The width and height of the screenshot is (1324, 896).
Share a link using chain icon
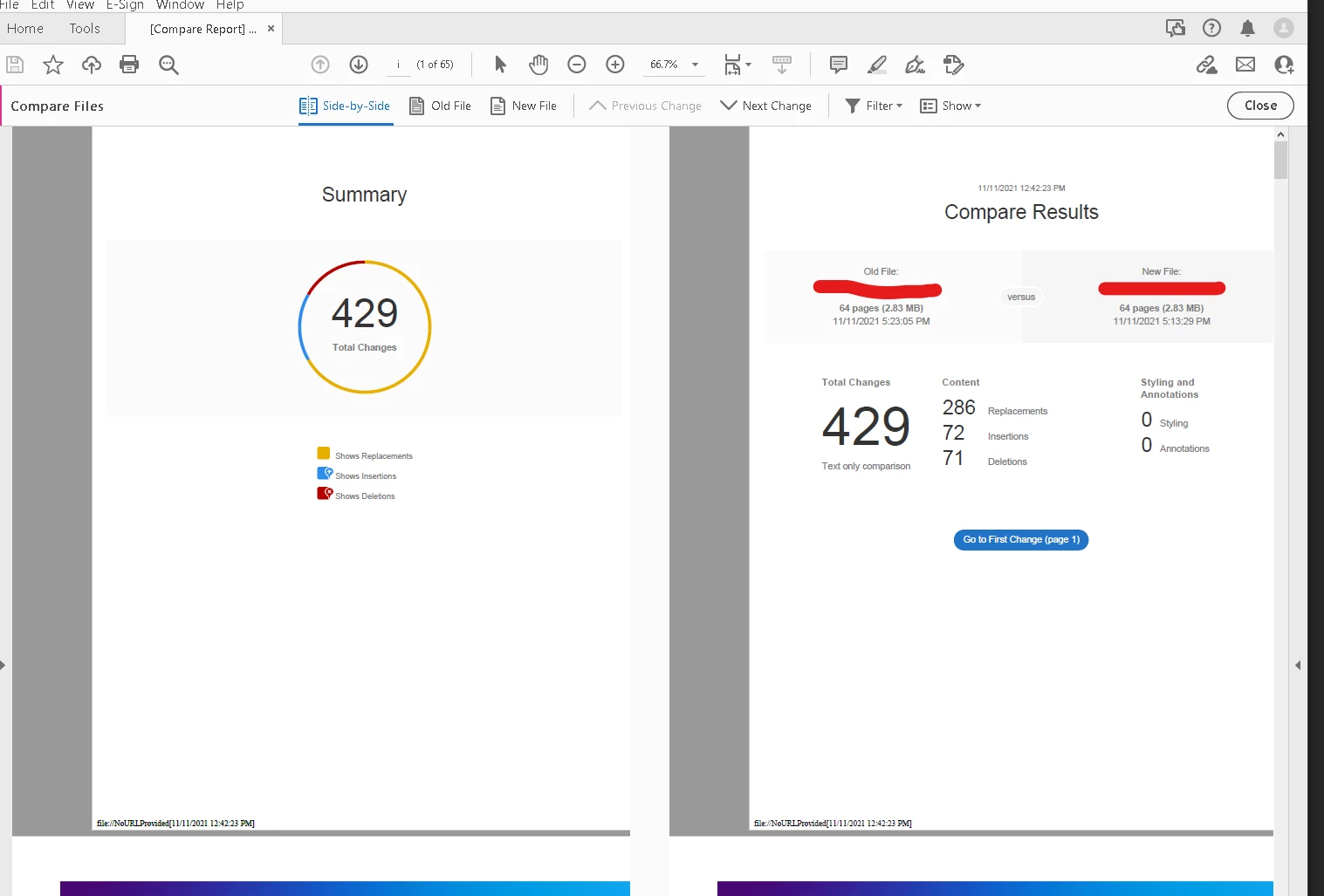(x=1207, y=65)
